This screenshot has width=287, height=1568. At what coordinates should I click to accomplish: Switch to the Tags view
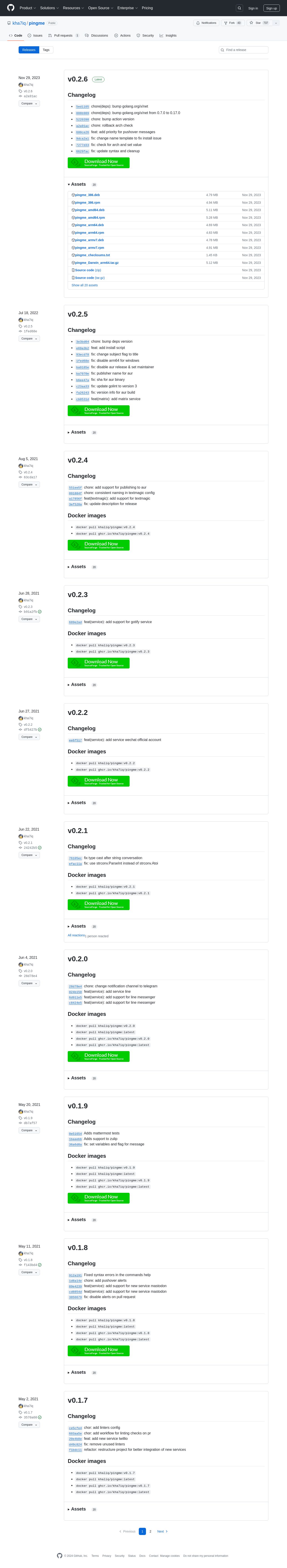(46, 50)
